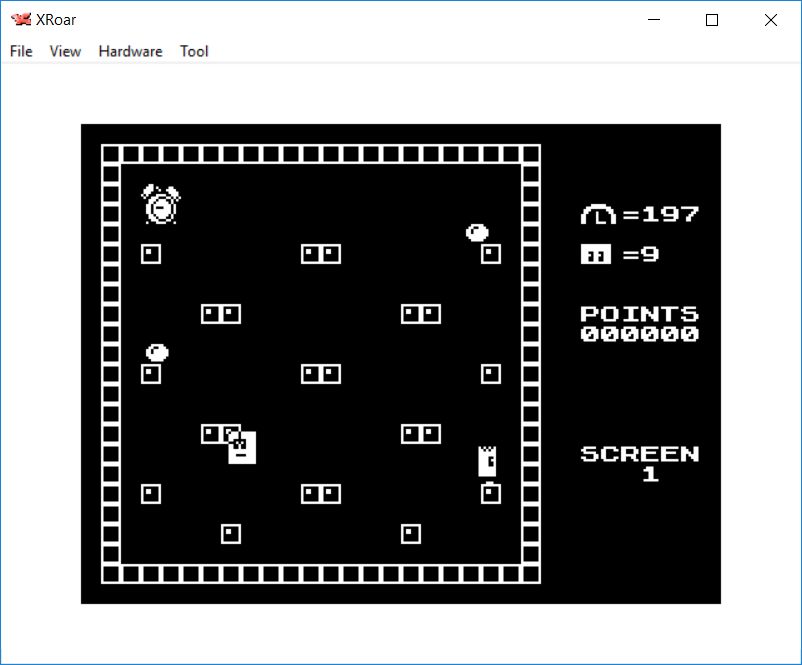Viewport: 802px width, 665px height.
Task: Minimize the XRoar window
Action: coord(654,20)
